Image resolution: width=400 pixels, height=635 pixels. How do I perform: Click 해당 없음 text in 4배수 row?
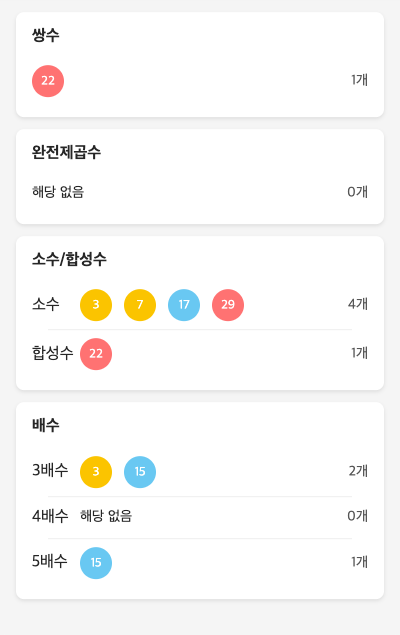pyautogui.click(x=106, y=516)
